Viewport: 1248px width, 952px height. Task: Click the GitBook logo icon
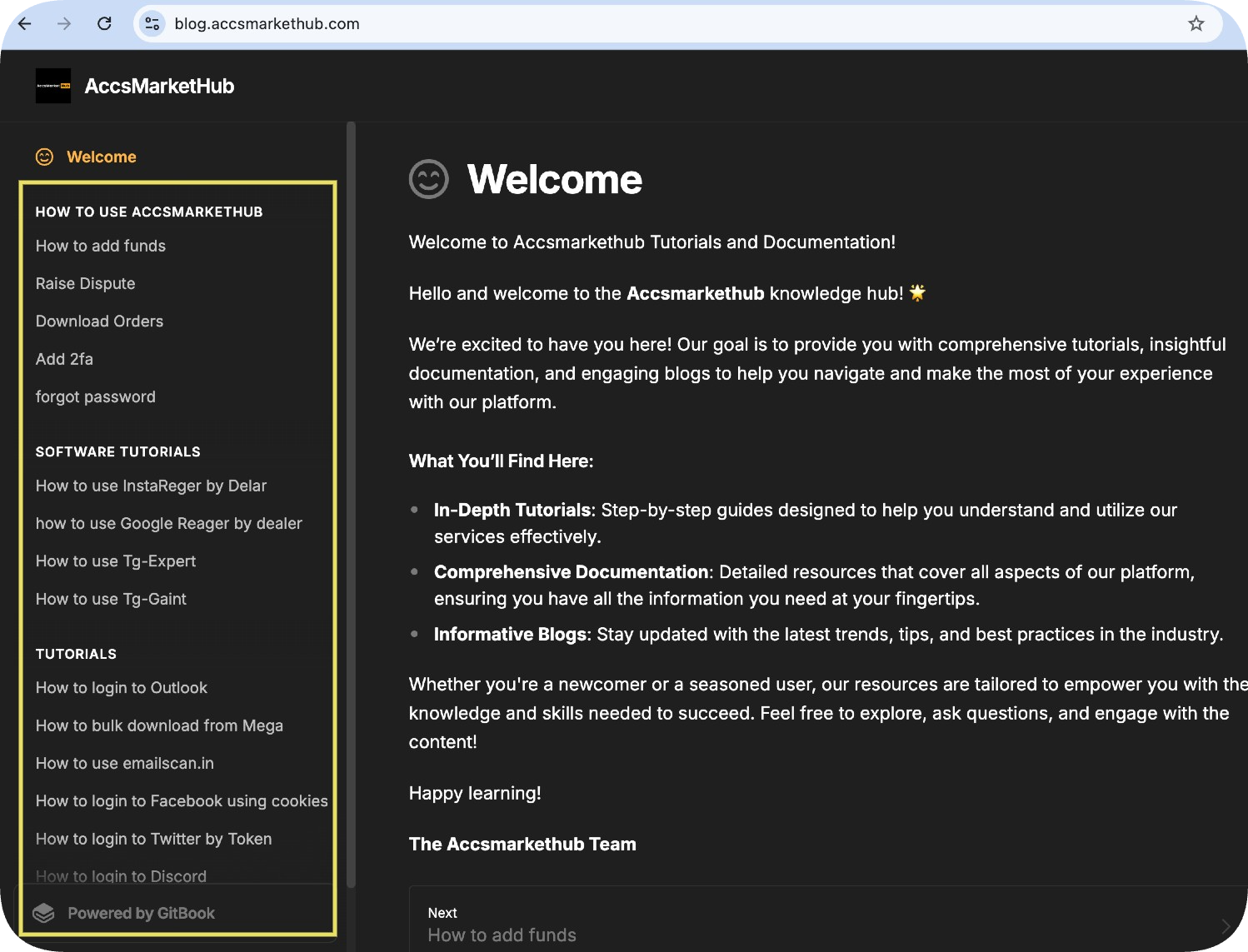tap(43, 913)
